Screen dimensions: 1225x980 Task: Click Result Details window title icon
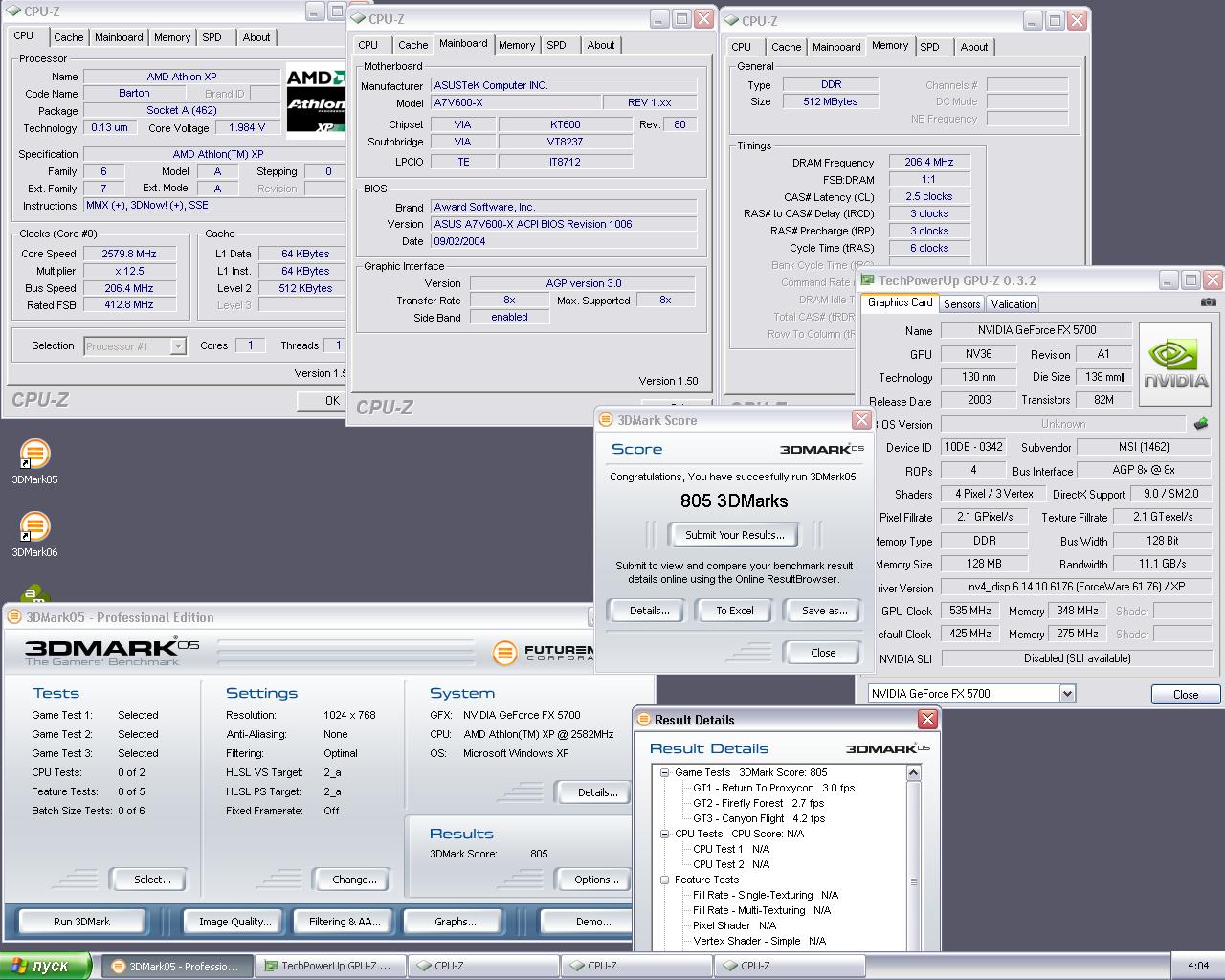(643, 720)
